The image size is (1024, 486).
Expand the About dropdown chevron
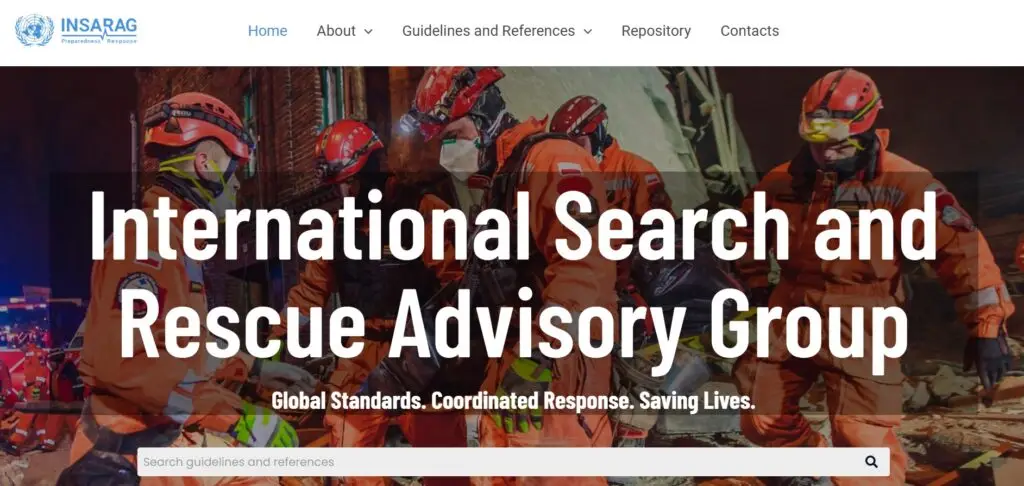click(368, 31)
